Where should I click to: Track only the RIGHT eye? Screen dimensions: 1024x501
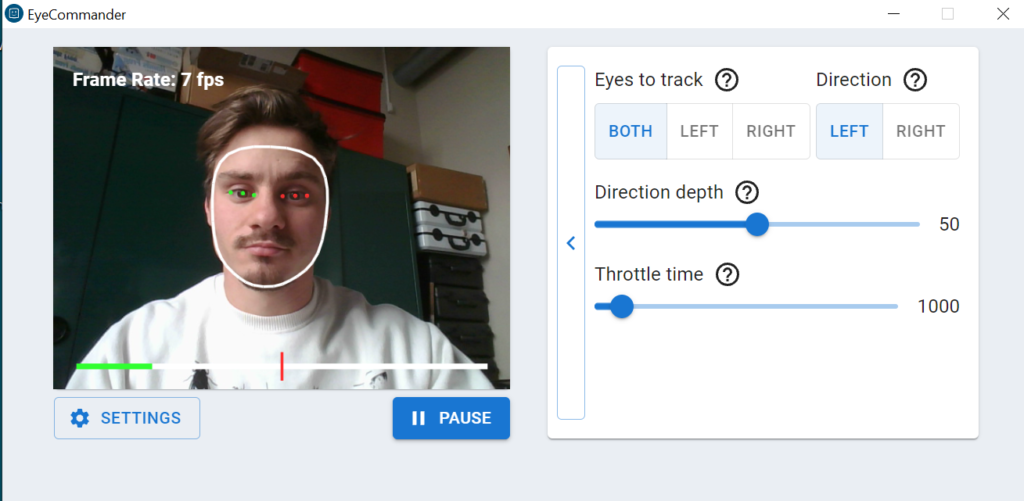pyautogui.click(x=771, y=131)
